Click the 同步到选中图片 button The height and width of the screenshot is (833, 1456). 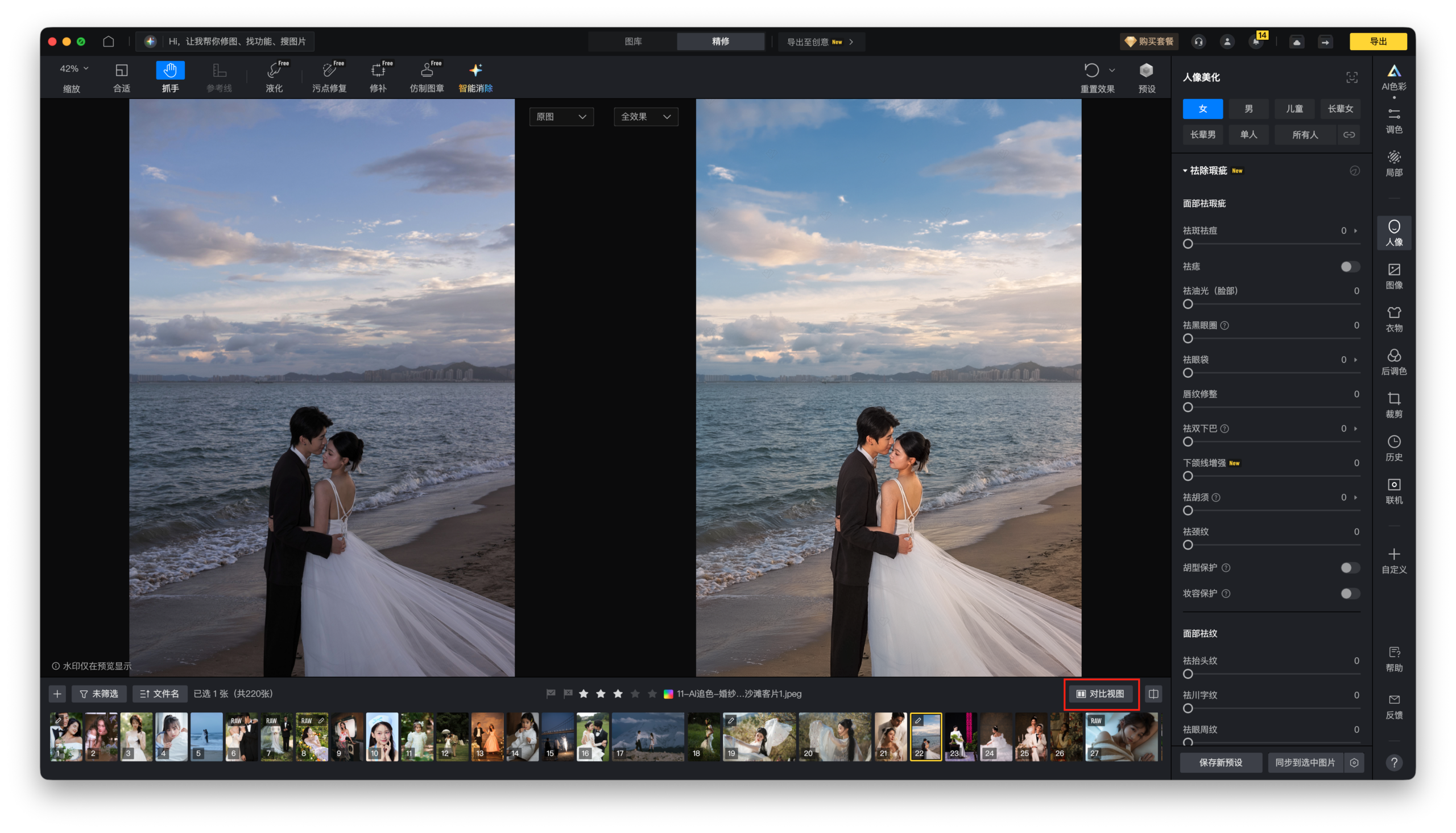[x=1305, y=762]
